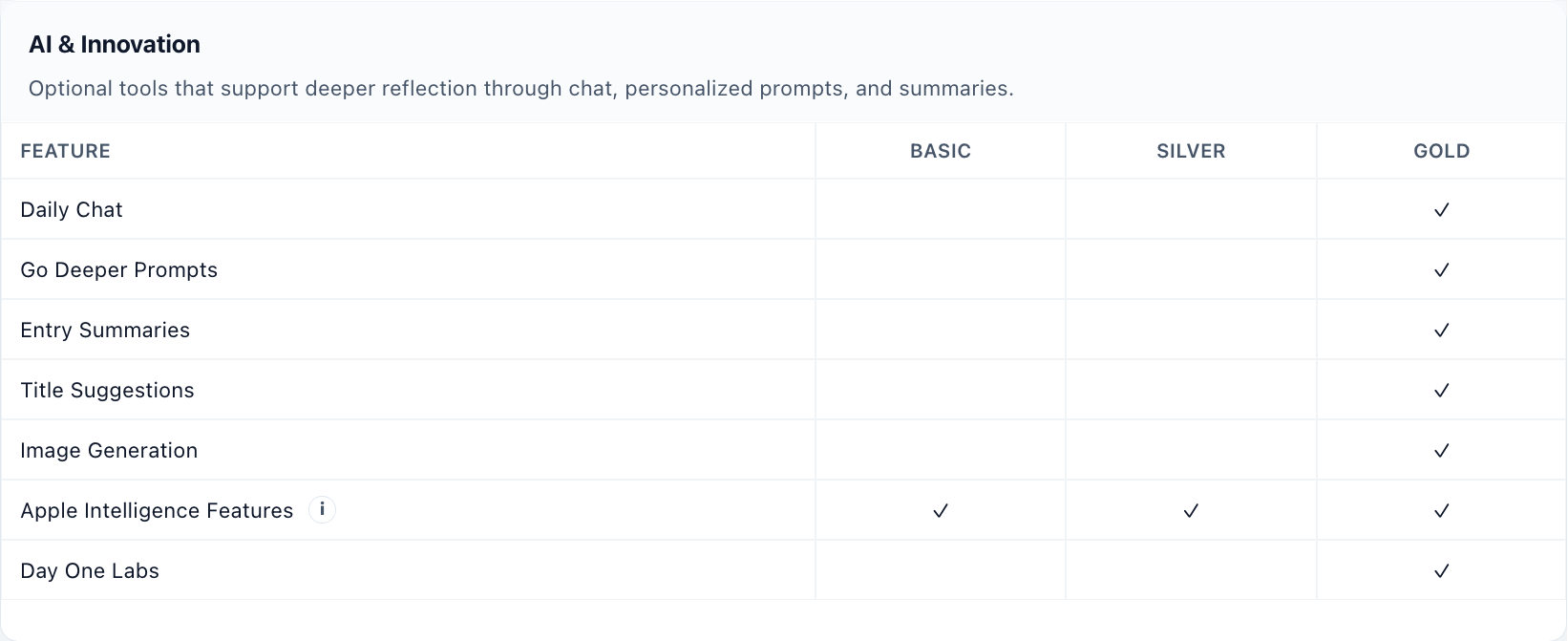Image resolution: width=1568 pixels, height=641 pixels.
Task: Select the BASIC column header
Action: click(941, 151)
